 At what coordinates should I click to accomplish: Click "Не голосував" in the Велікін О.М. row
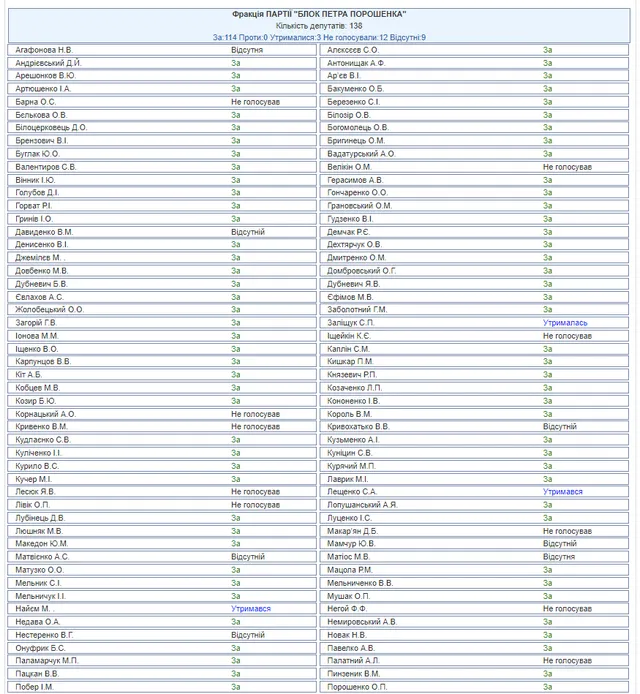pyautogui.click(x=567, y=167)
